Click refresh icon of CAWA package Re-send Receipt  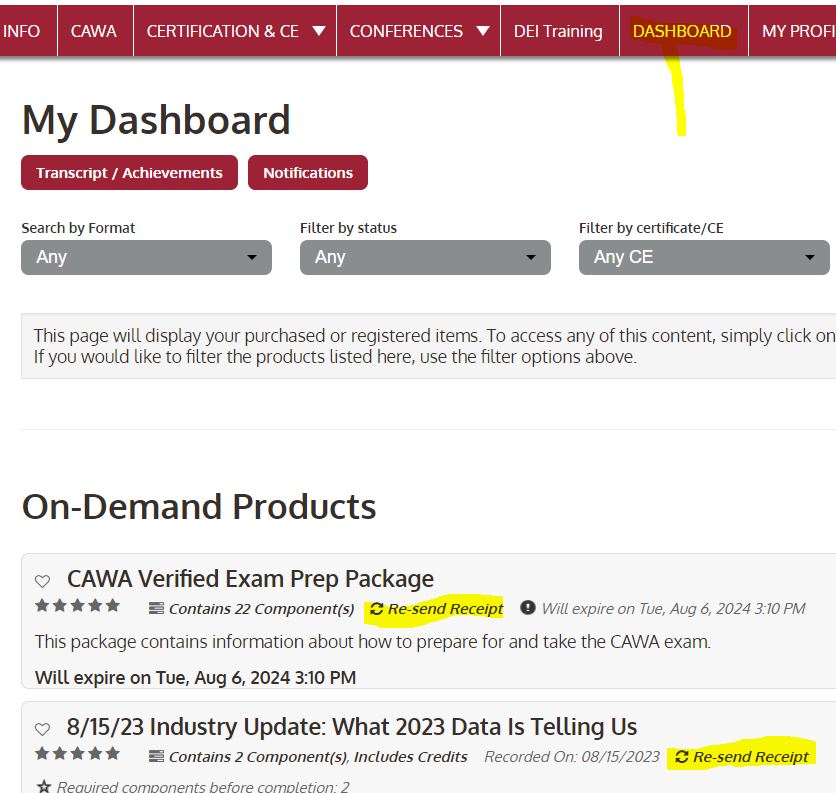point(376,608)
